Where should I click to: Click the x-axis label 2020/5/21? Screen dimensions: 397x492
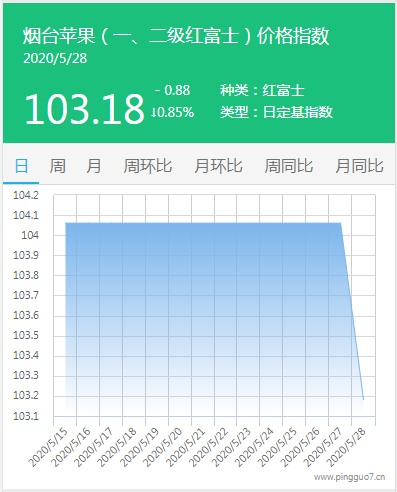186,448
